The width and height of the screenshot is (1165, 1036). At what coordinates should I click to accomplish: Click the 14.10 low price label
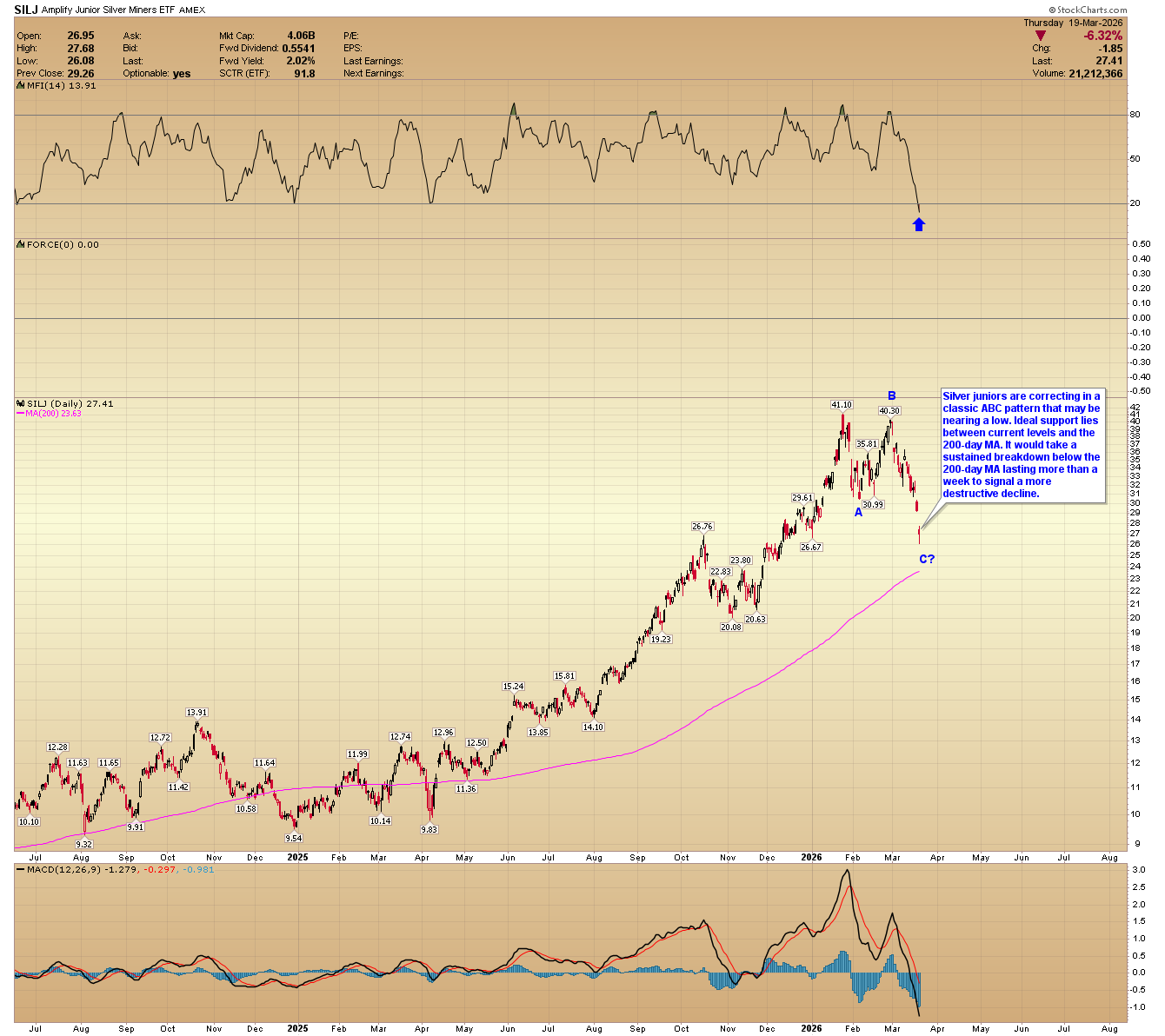click(593, 727)
